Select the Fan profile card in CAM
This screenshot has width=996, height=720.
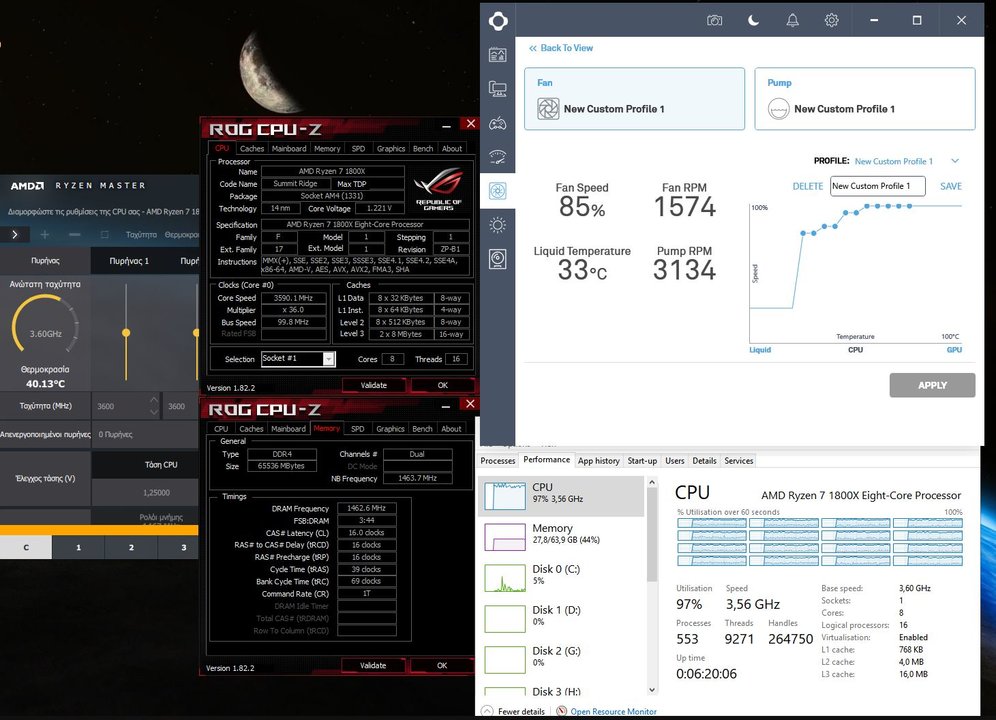[x=634, y=98]
